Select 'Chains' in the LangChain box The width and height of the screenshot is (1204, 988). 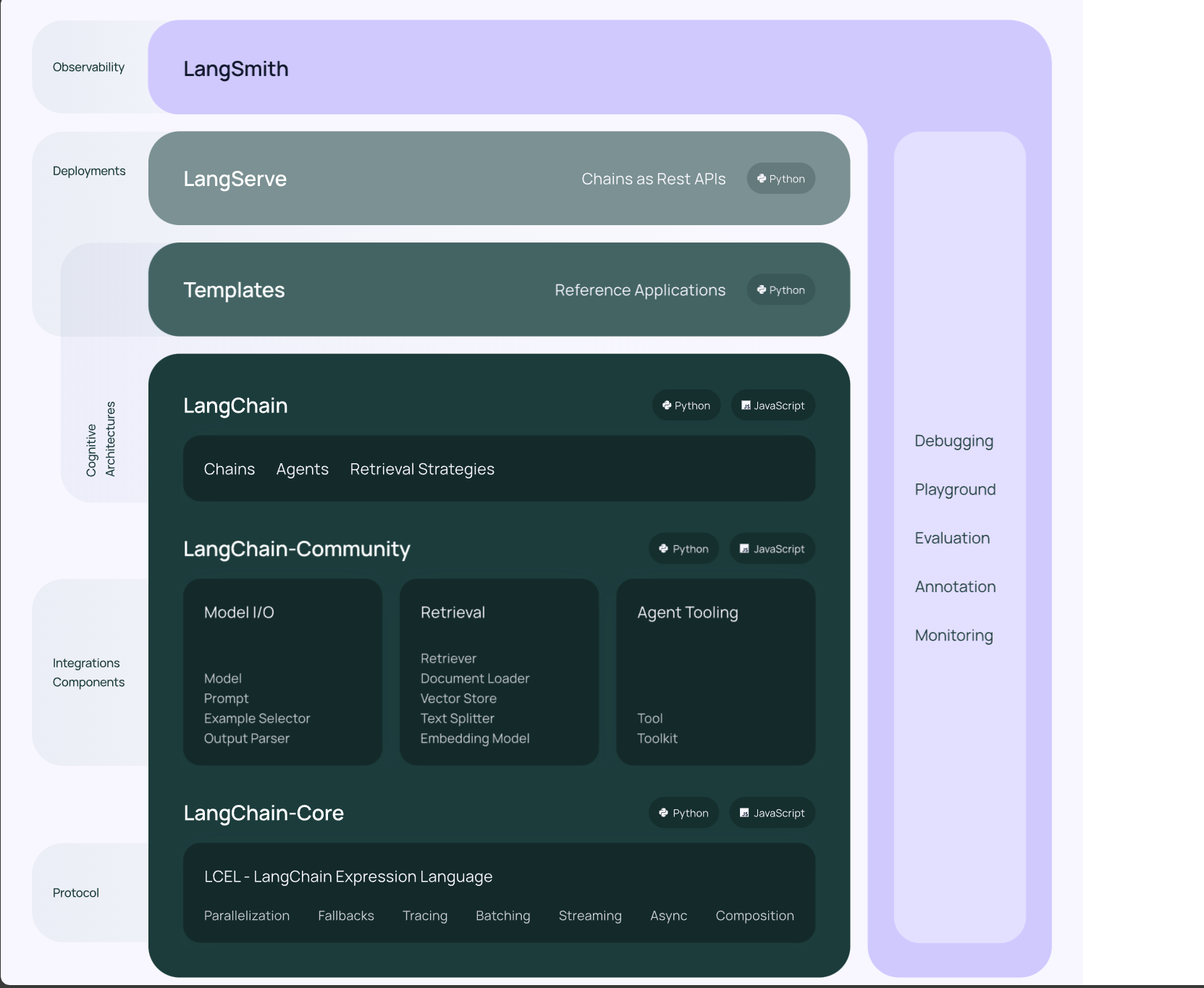(230, 469)
